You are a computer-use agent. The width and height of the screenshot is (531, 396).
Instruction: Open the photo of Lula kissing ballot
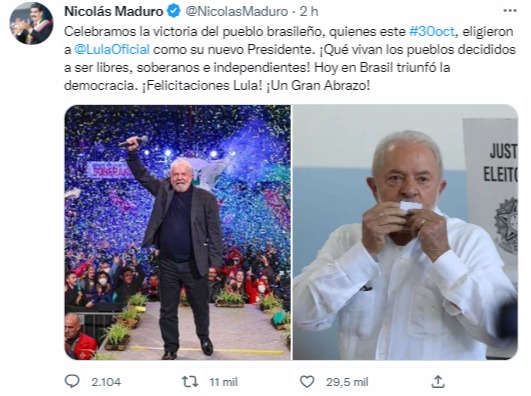click(405, 232)
